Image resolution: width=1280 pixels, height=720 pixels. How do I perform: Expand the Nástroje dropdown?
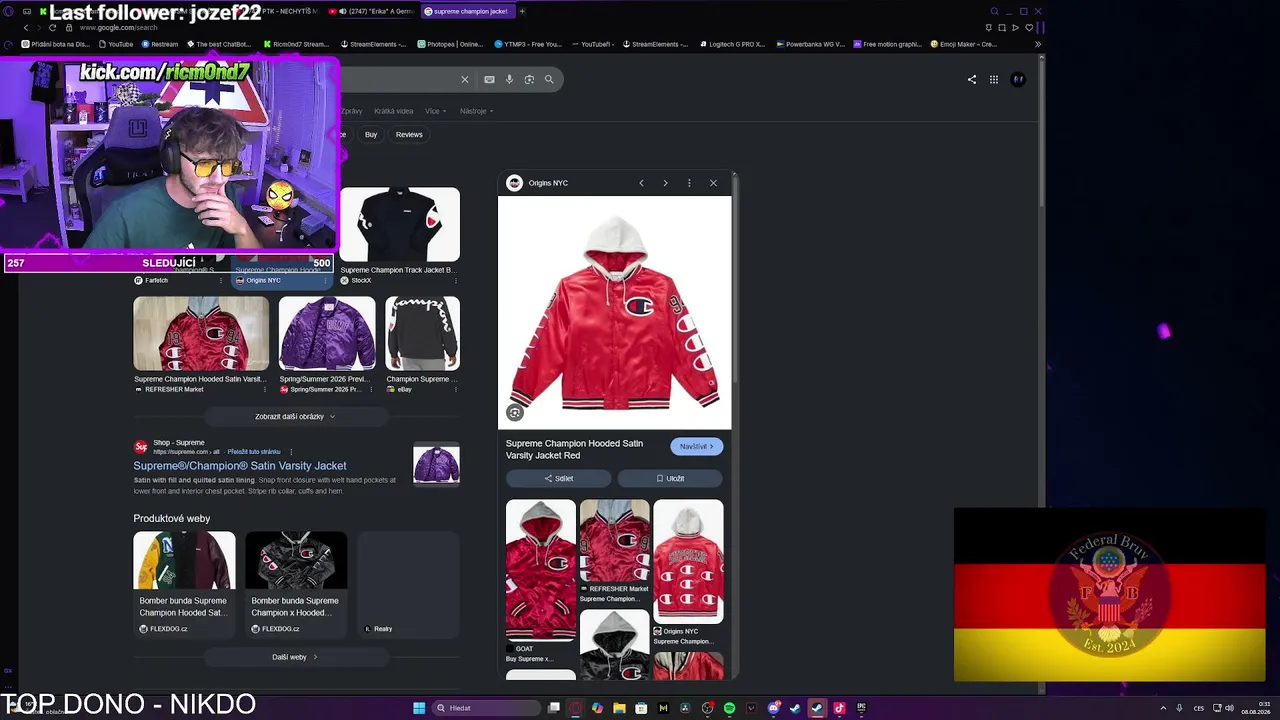[x=476, y=111]
